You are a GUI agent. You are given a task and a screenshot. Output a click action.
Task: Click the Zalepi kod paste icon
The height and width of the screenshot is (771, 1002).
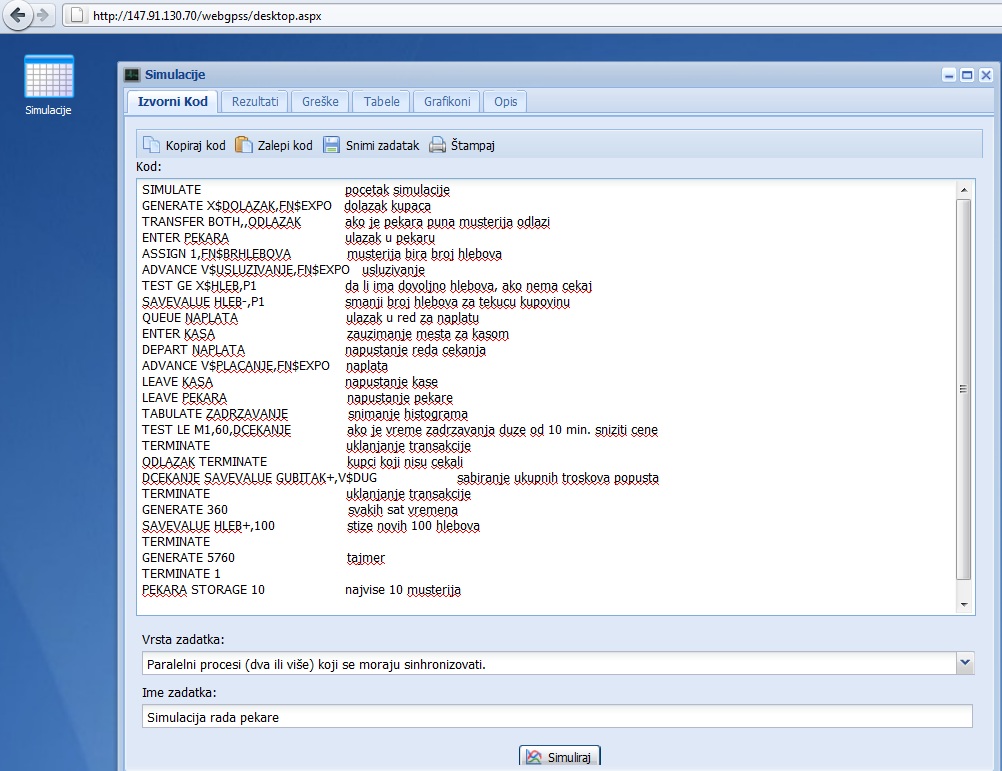click(242, 144)
